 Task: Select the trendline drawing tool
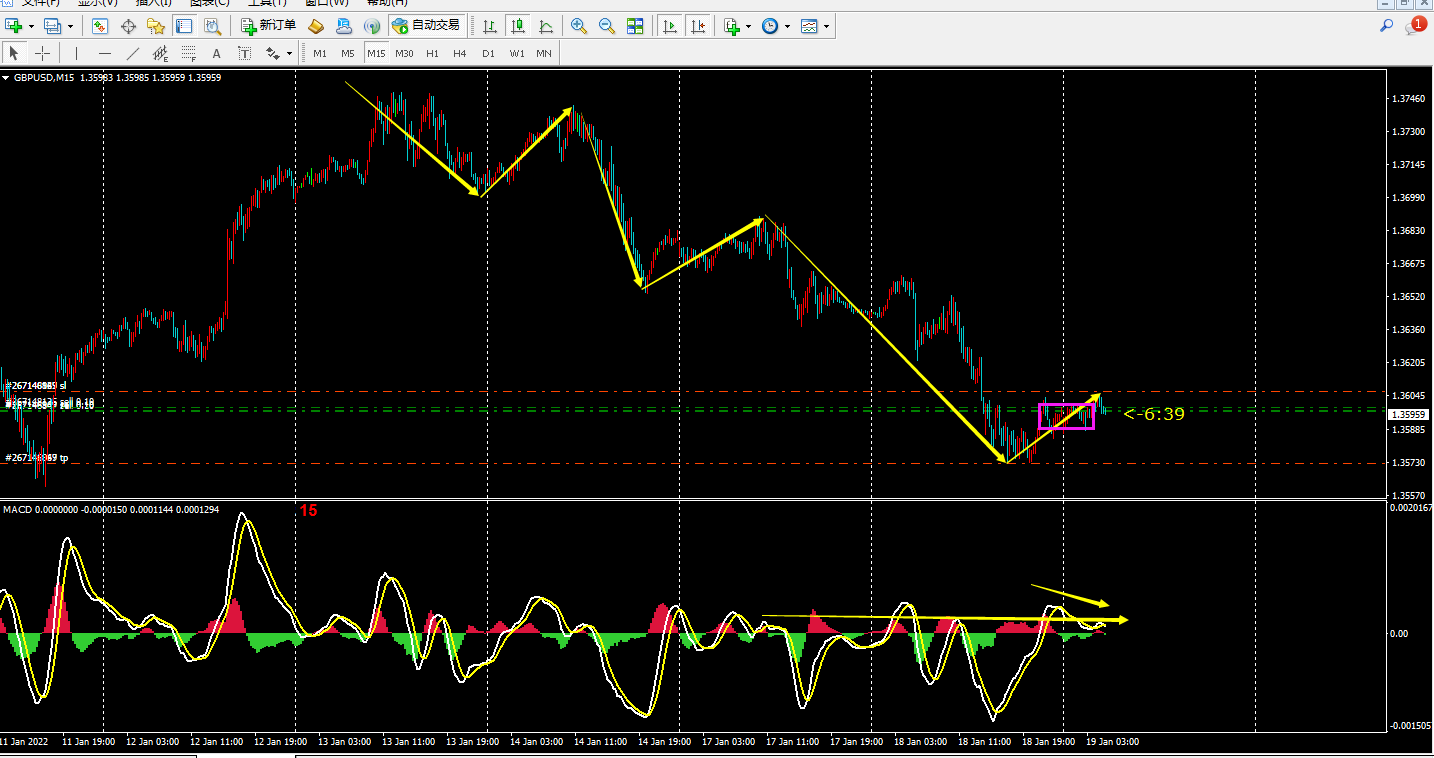click(x=132, y=53)
